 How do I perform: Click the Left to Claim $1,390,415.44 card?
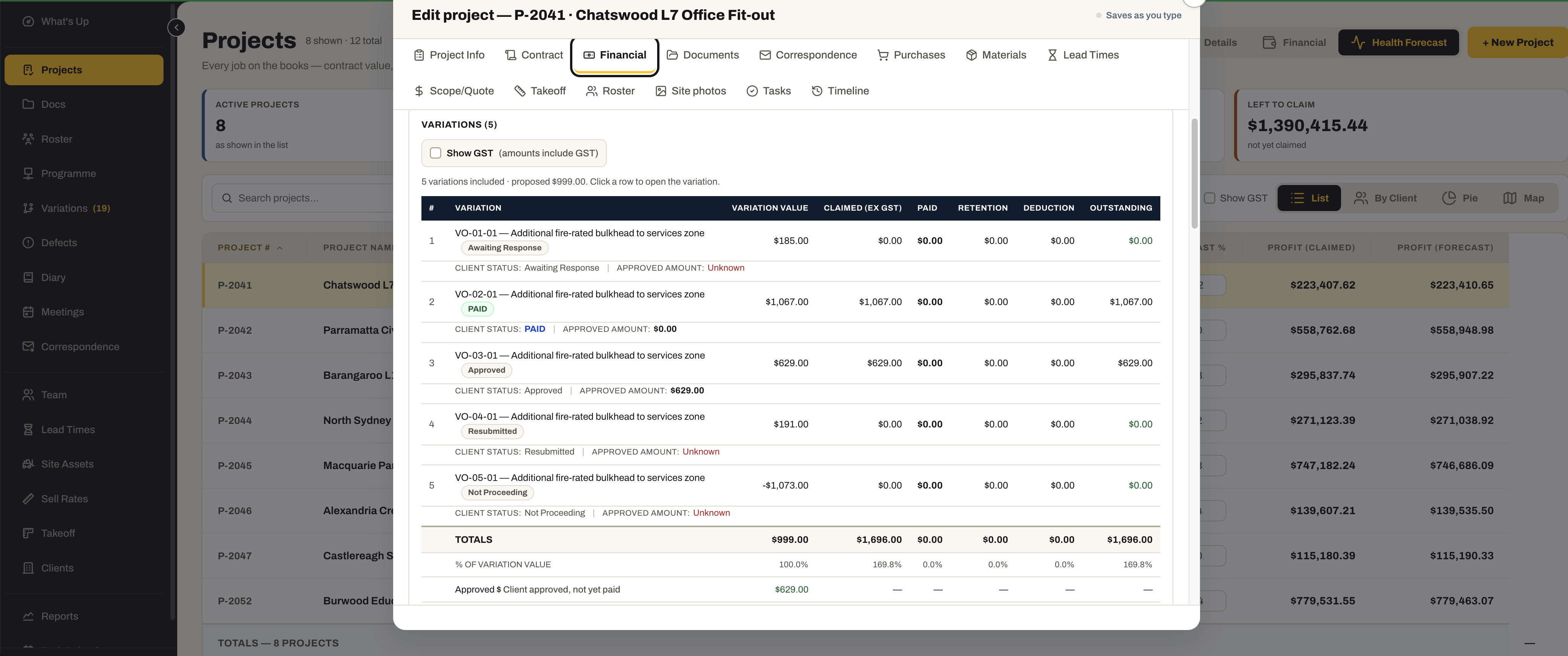1401,125
